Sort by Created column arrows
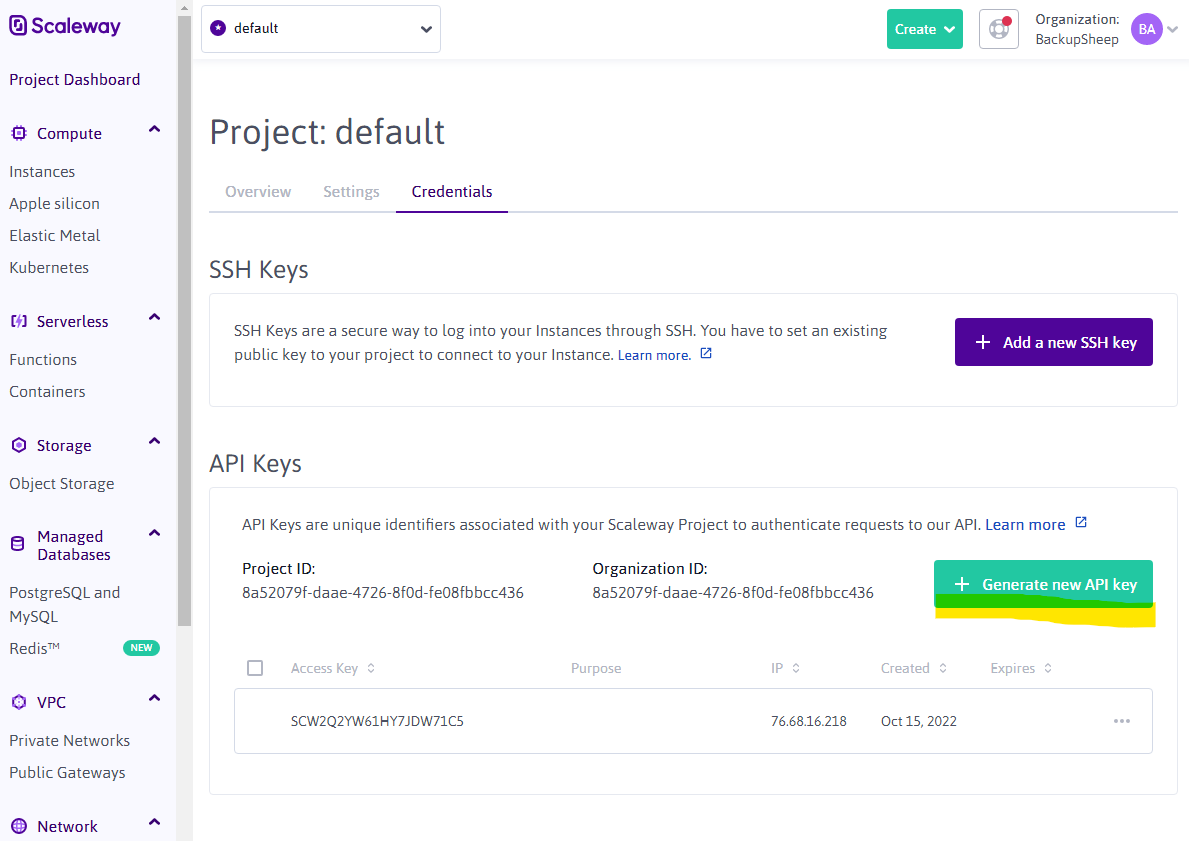Image resolution: width=1189 pixels, height=841 pixels. pos(943,668)
